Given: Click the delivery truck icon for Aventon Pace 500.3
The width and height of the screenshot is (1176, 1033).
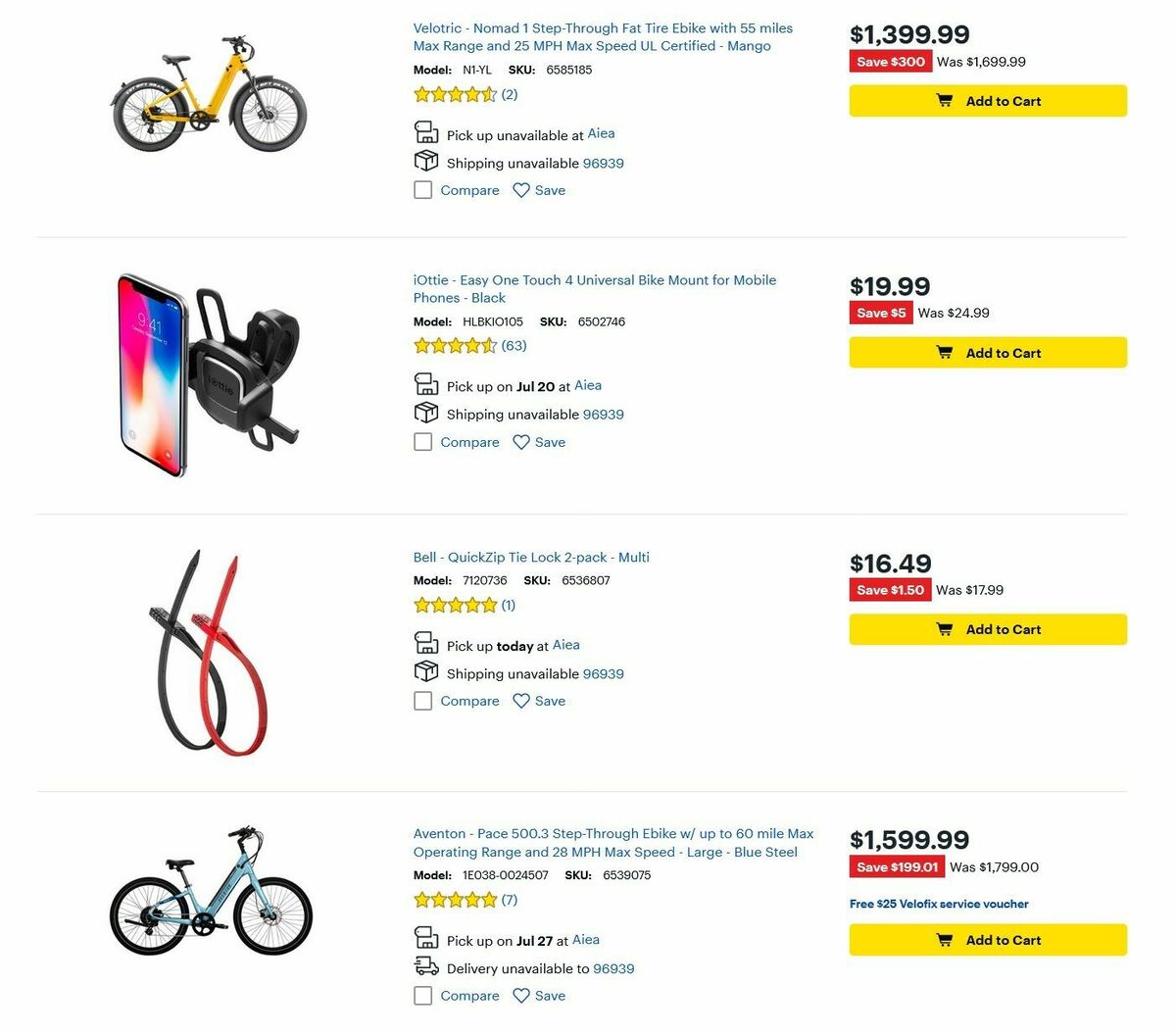Looking at the screenshot, I should coord(426,966).
